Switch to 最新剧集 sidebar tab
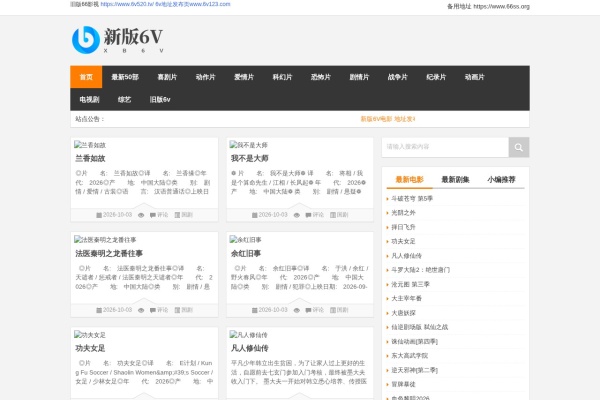Image resolution: width=600 pixels, height=400 pixels. coord(455,180)
